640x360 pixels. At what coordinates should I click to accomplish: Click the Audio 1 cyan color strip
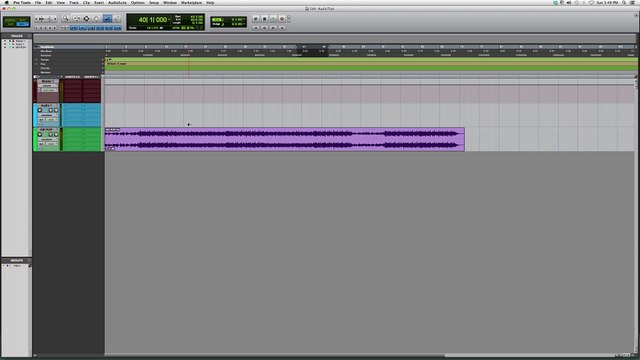pos(35,115)
